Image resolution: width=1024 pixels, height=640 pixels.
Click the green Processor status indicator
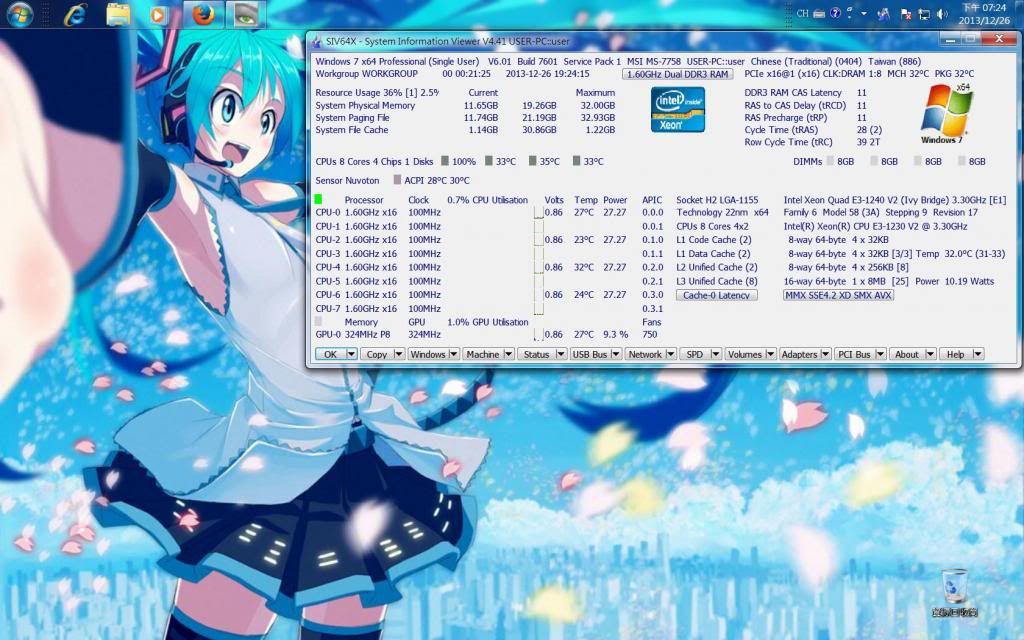[x=319, y=199]
